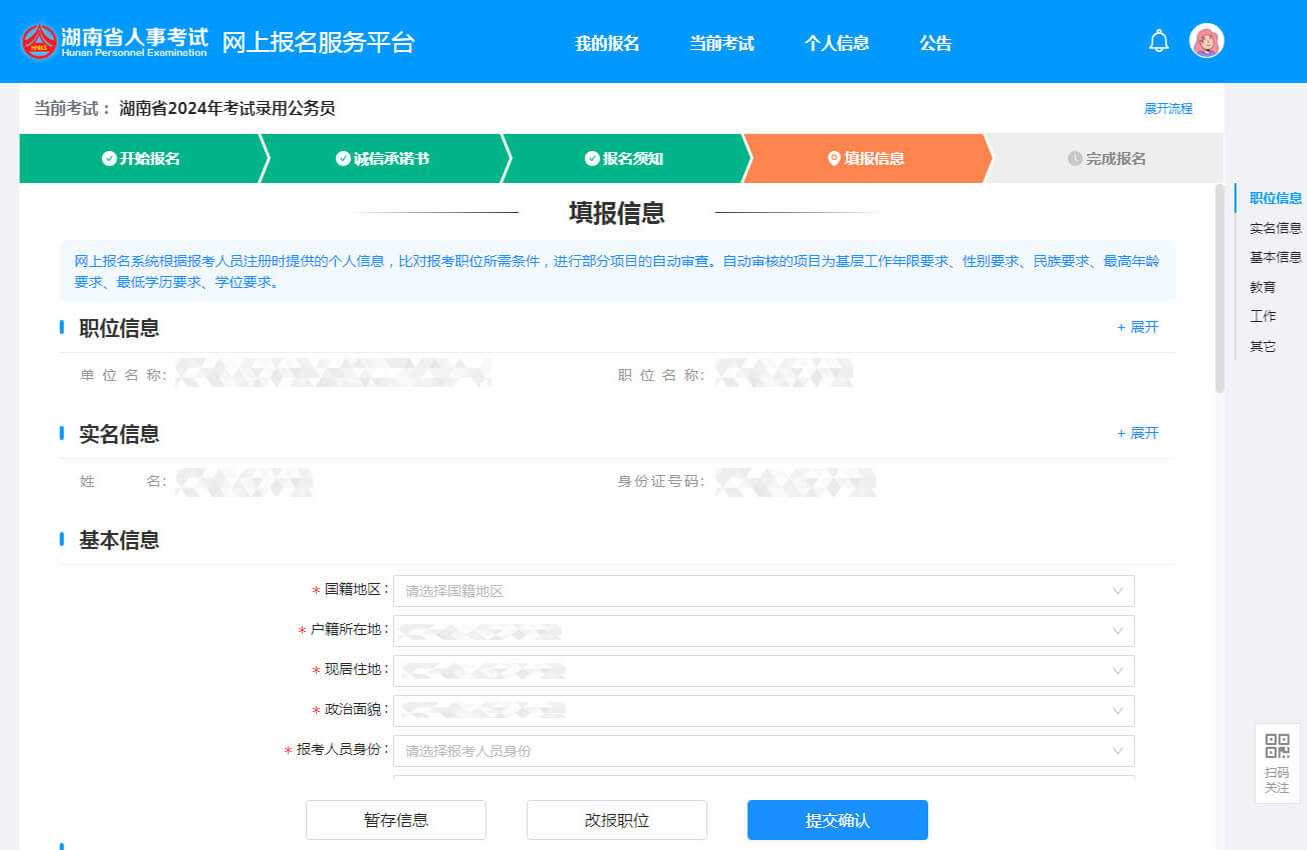Open the 个人信息 menu item
This screenshot has height=850, width=1307.
(x=837, y=44)
